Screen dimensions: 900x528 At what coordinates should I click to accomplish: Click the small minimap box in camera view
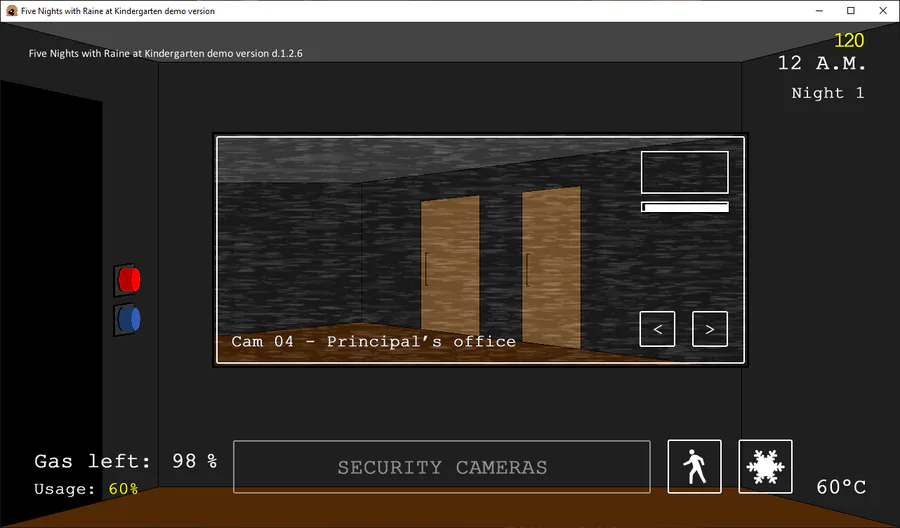pos(685,172)
